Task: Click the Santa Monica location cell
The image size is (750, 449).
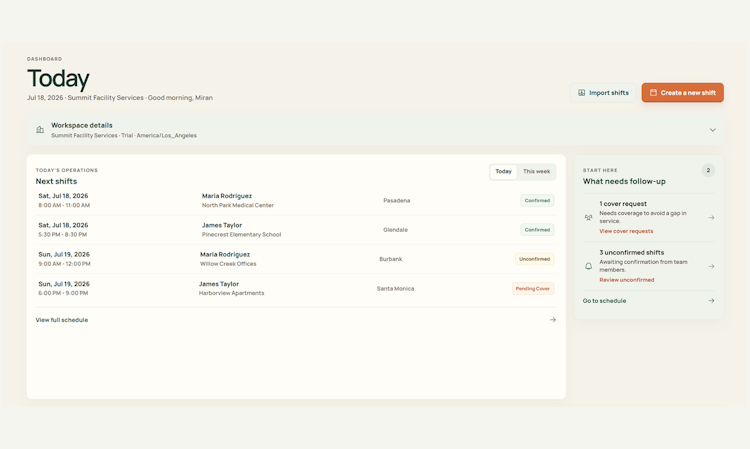Action: (395, 289)
